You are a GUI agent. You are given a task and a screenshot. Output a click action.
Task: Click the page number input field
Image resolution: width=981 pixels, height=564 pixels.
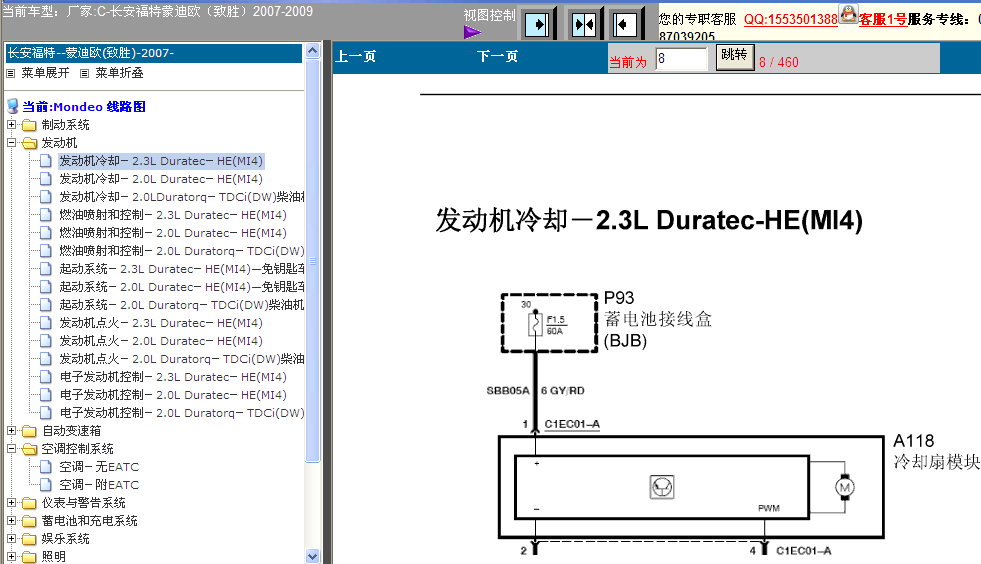[x=681, y=59]
